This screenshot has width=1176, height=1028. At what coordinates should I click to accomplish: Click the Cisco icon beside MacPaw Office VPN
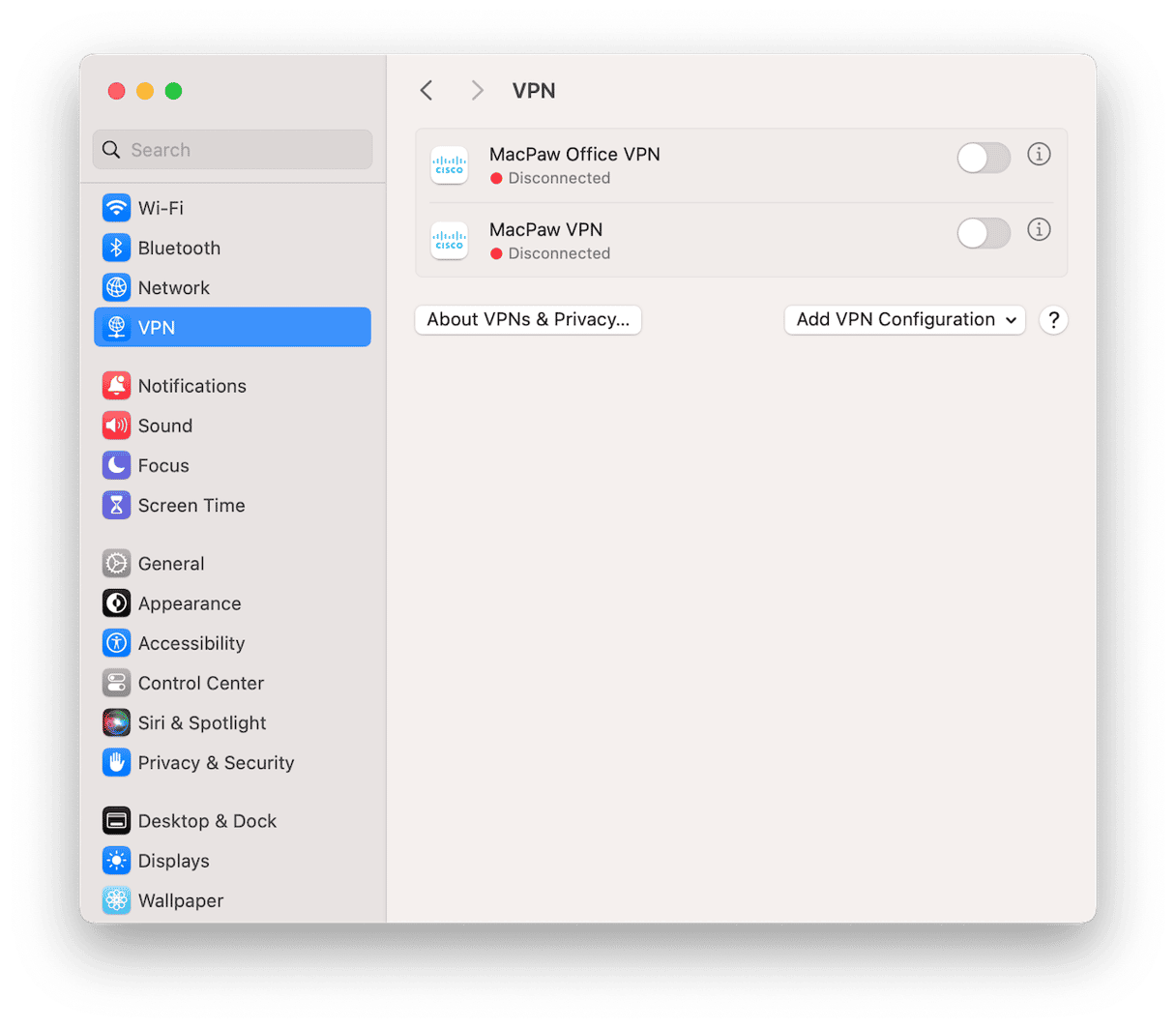450,165
